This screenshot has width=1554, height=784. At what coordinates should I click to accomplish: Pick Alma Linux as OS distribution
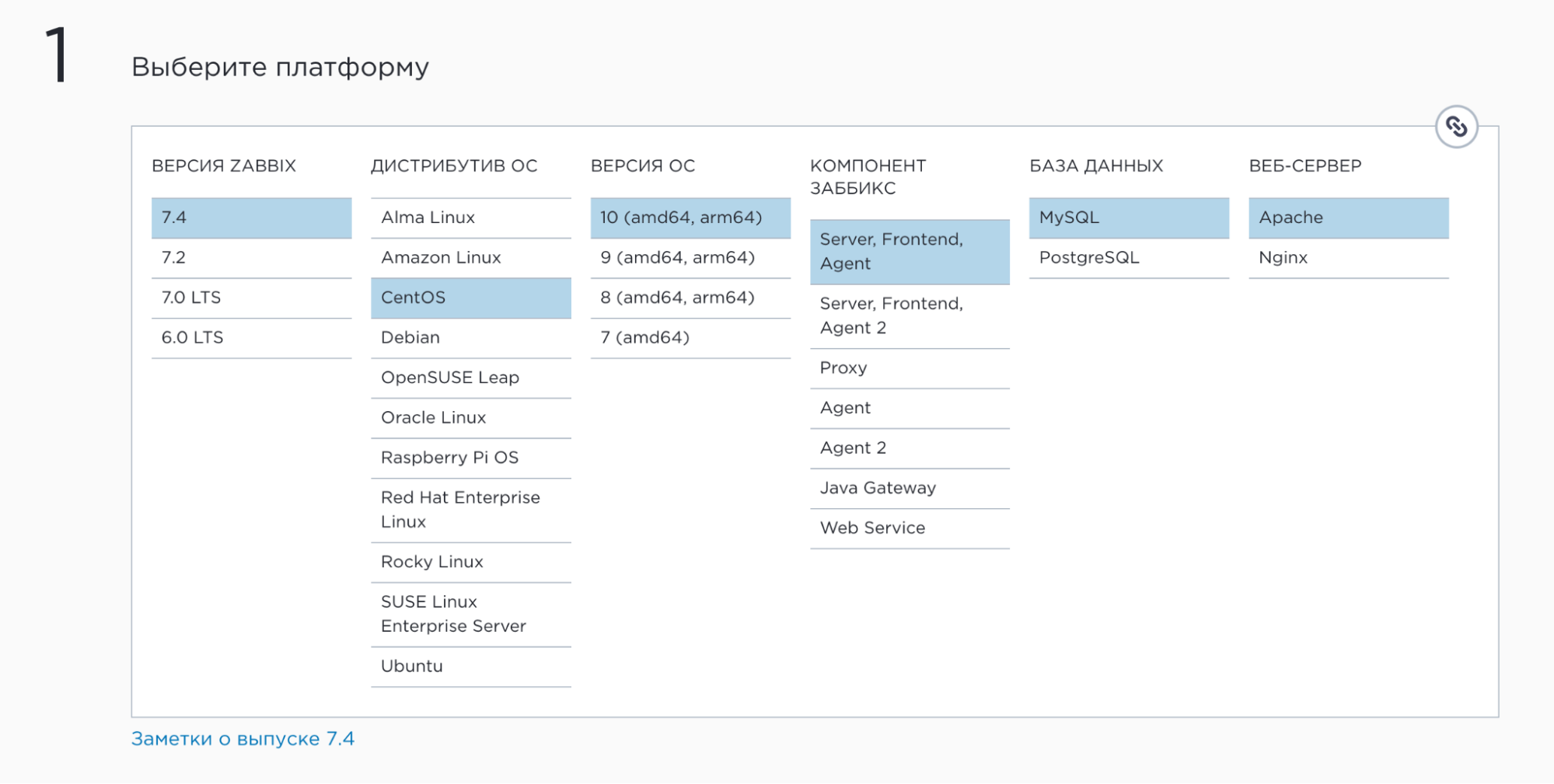[x=471, y=218]
